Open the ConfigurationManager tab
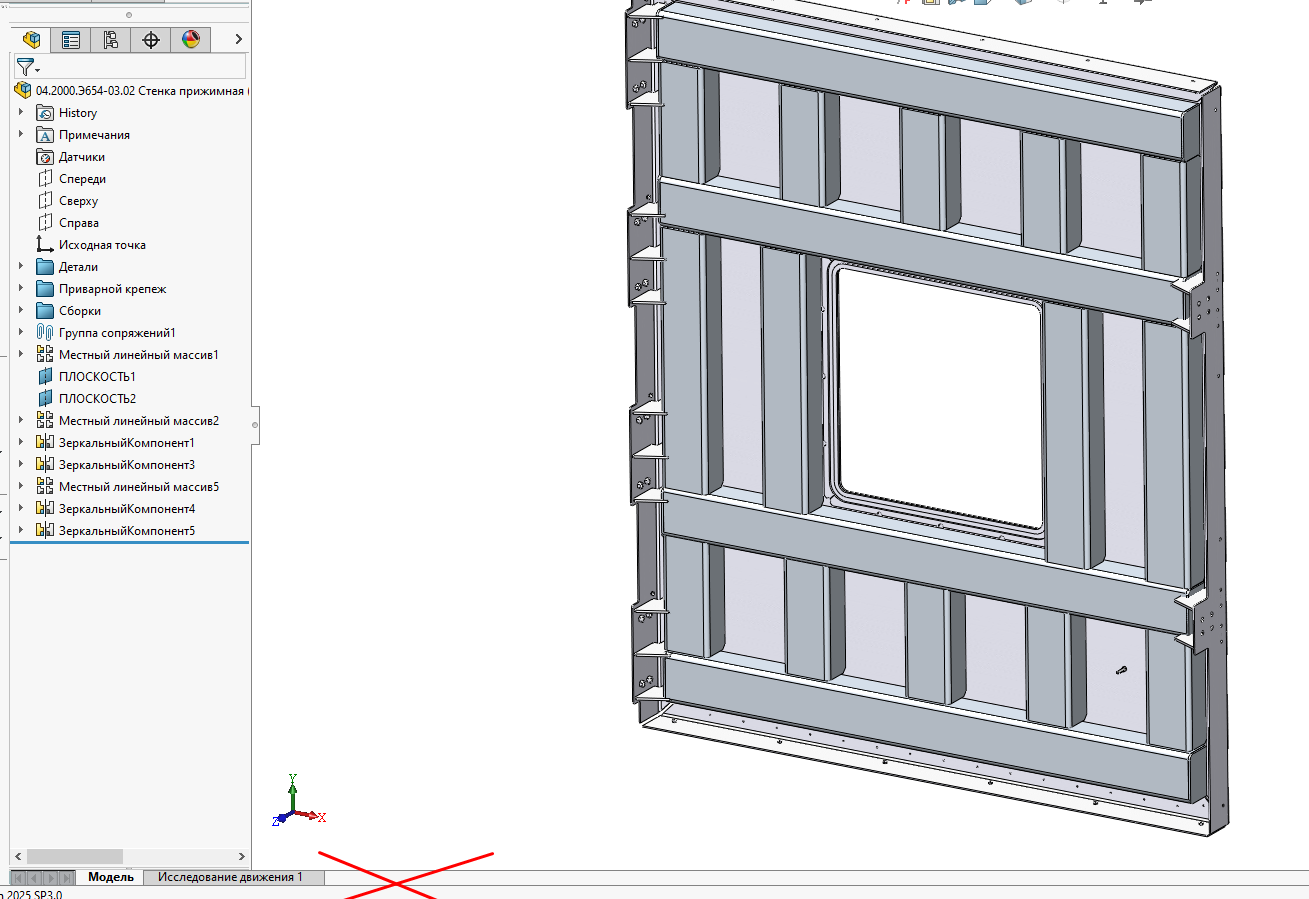 point(111,40)
